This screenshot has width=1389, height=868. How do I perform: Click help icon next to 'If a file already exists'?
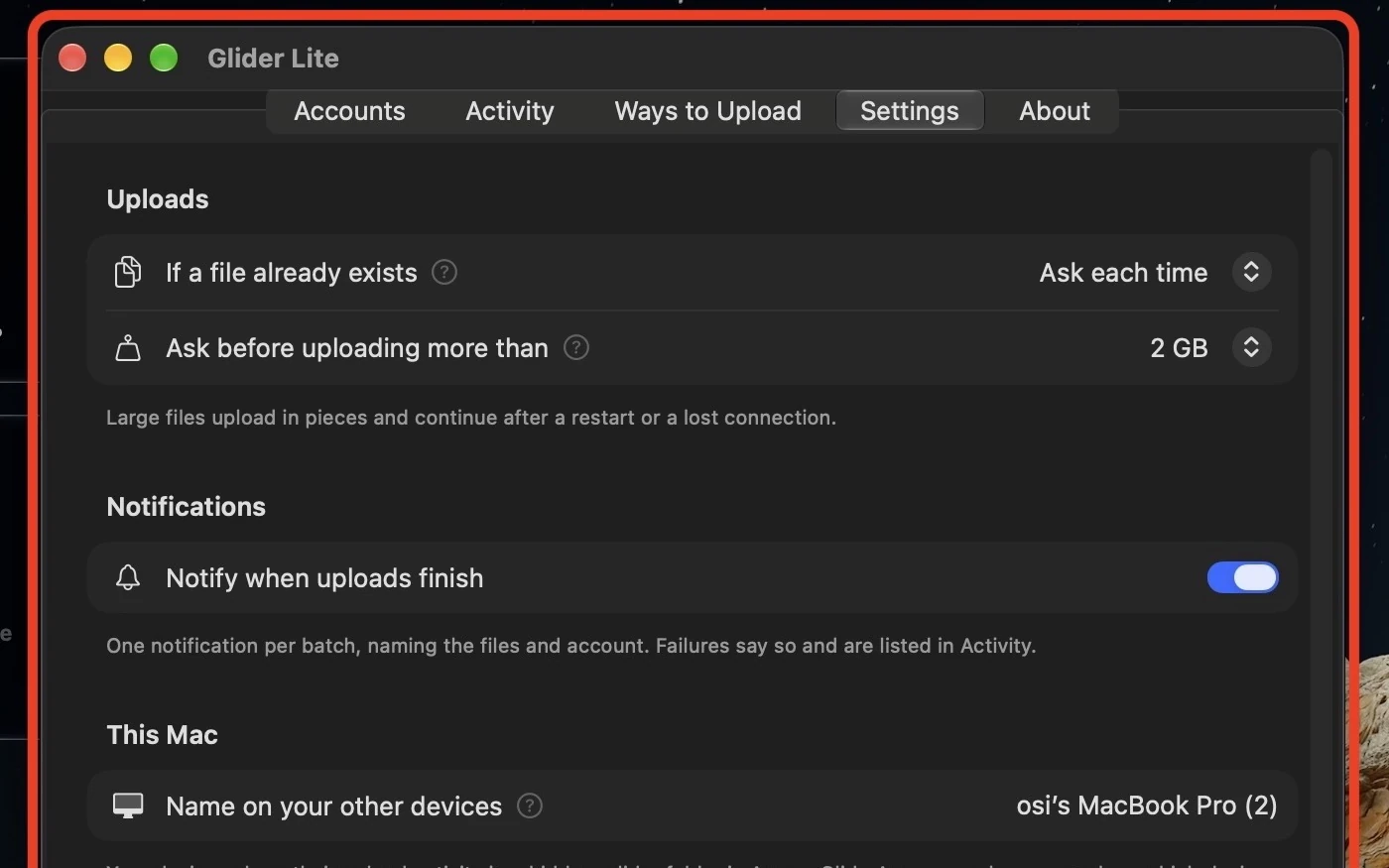click(x=444, y=272)
